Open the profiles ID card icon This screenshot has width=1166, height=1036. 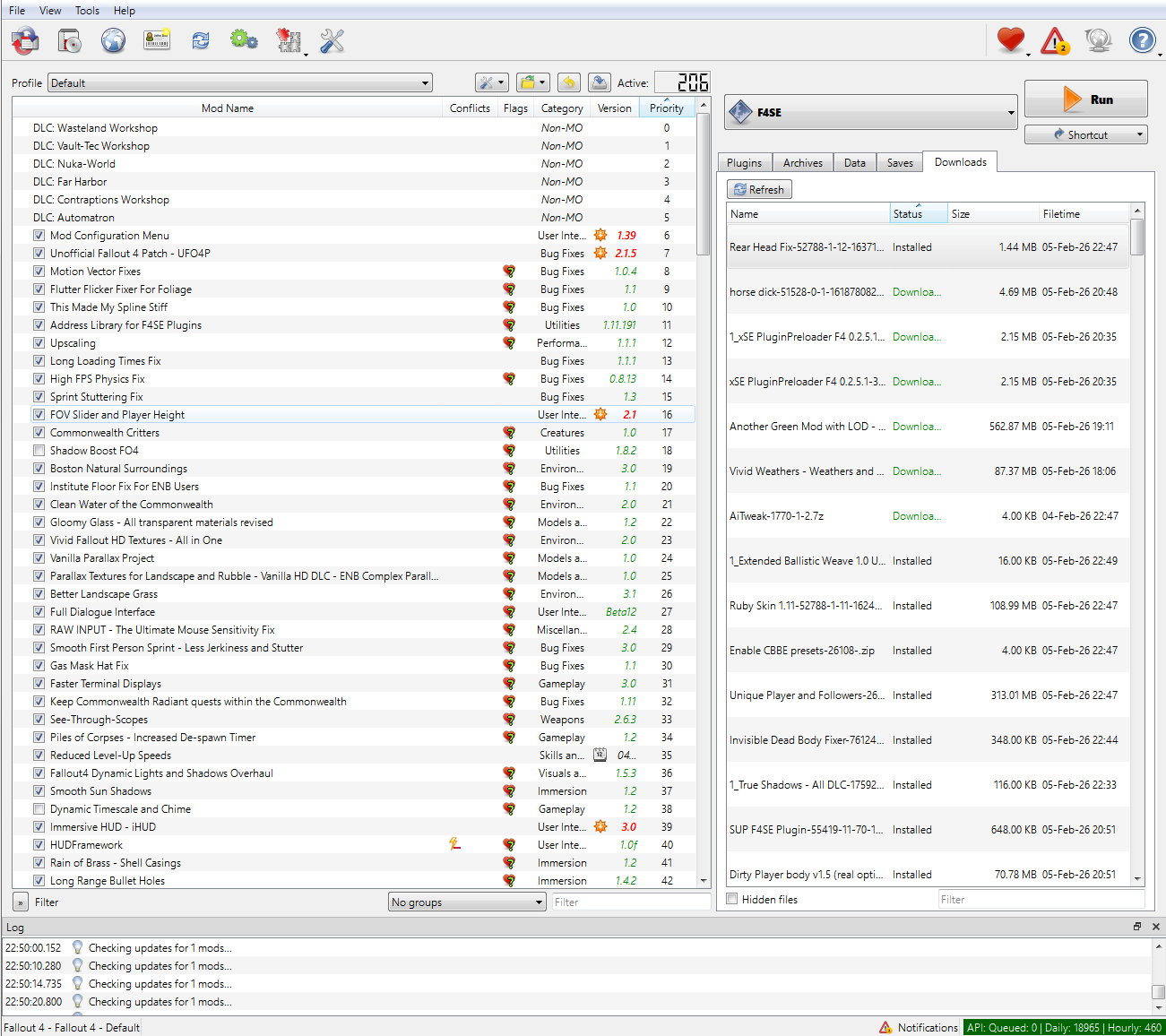[157, 40]
